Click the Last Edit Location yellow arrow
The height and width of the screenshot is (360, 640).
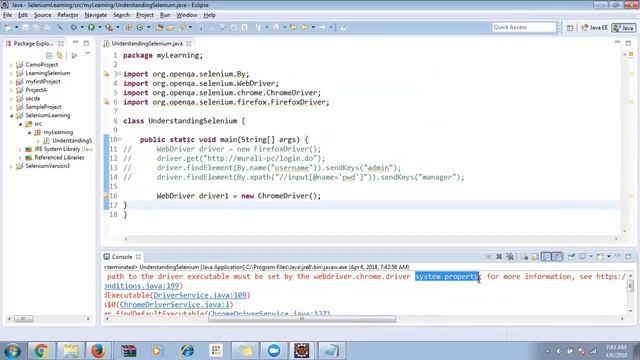293,27
